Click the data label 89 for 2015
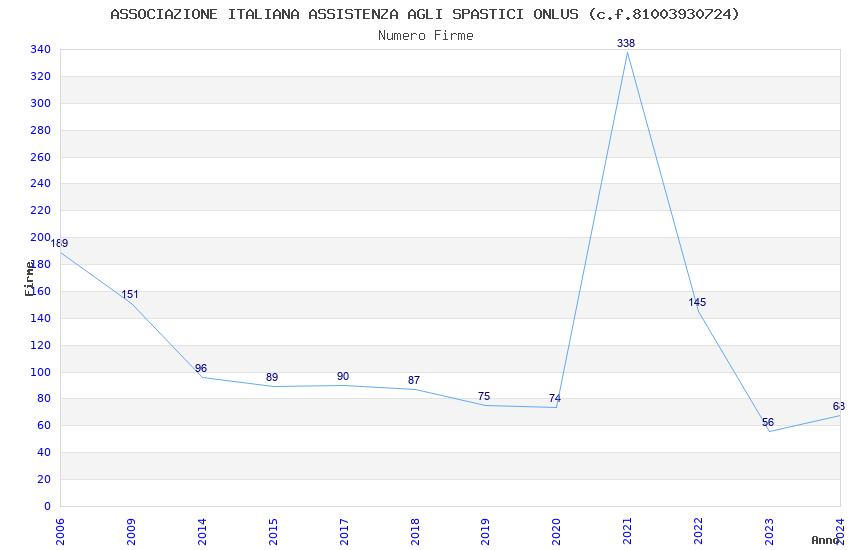Image resolution: width=850 pixels, height=550 pixels. tap(272, 377)
